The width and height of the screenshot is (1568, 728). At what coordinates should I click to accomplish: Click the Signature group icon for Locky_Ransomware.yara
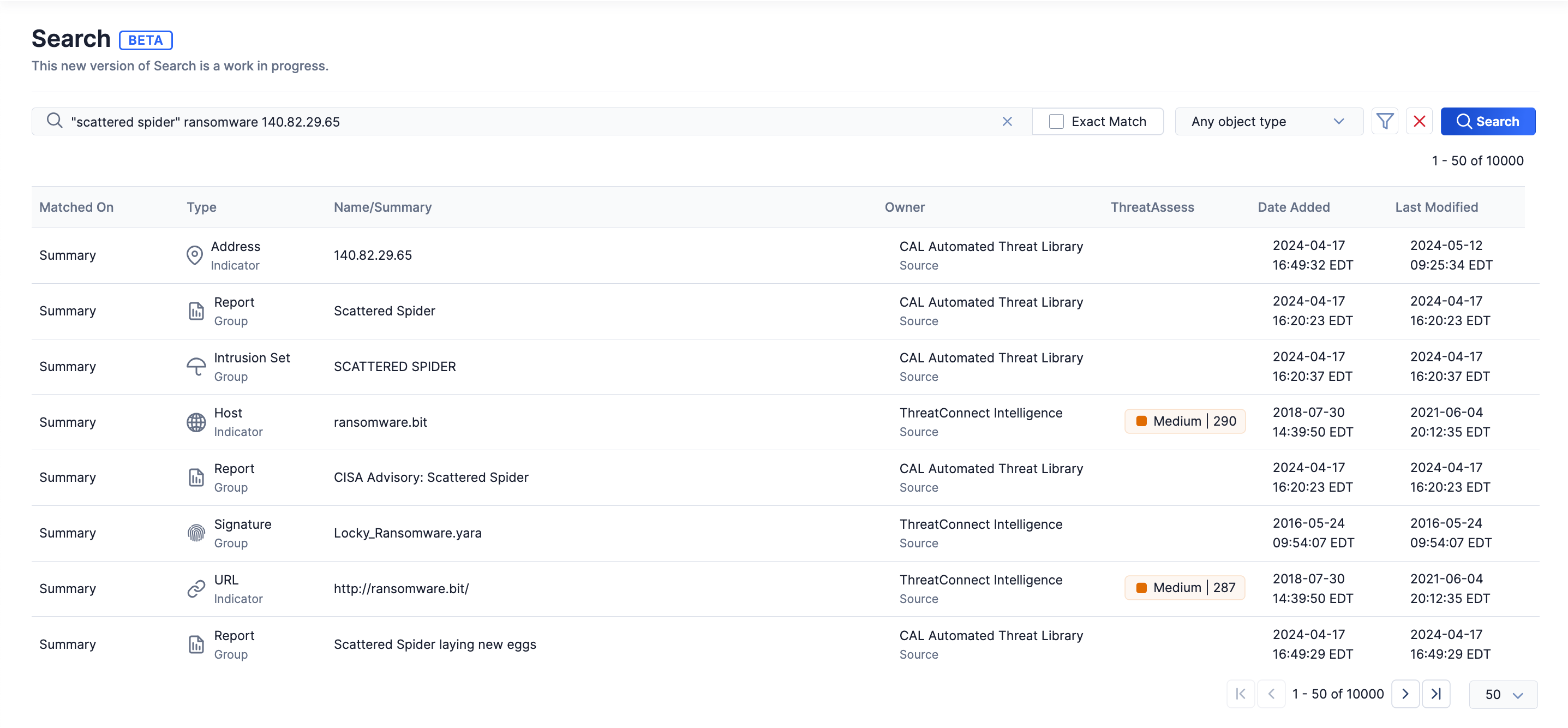[196, 533]
